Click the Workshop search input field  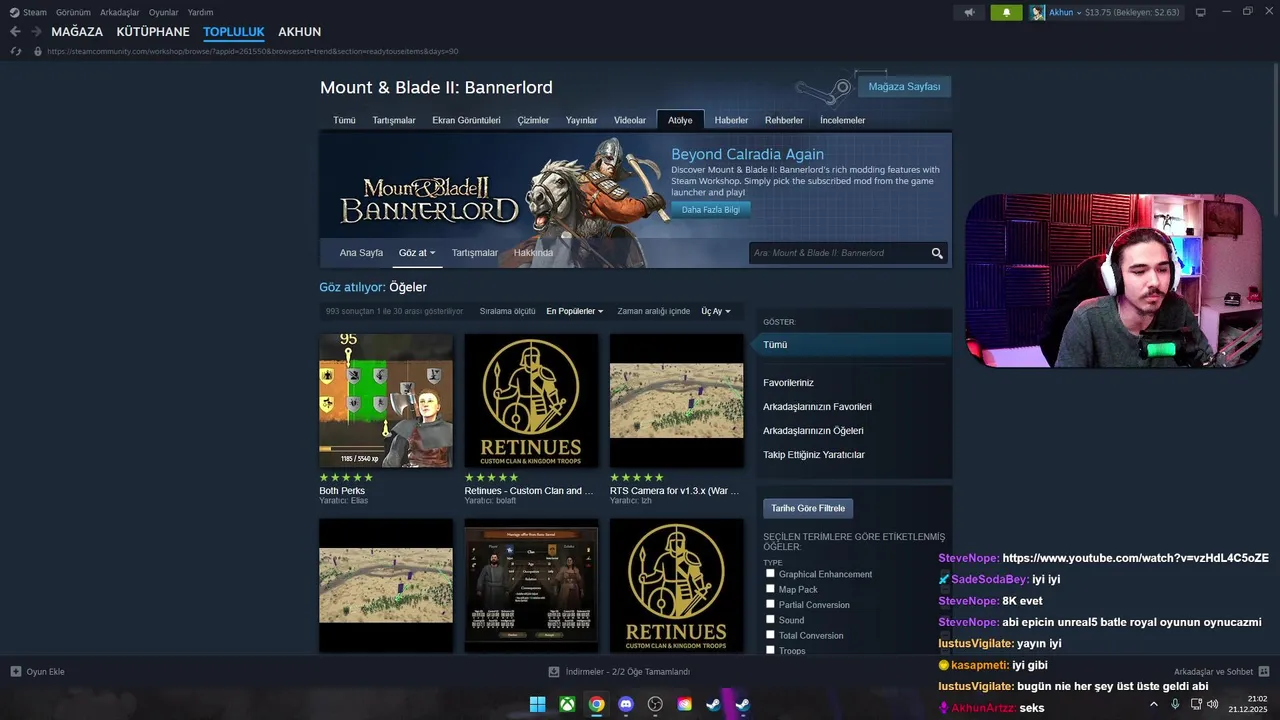tap(838, 253)
